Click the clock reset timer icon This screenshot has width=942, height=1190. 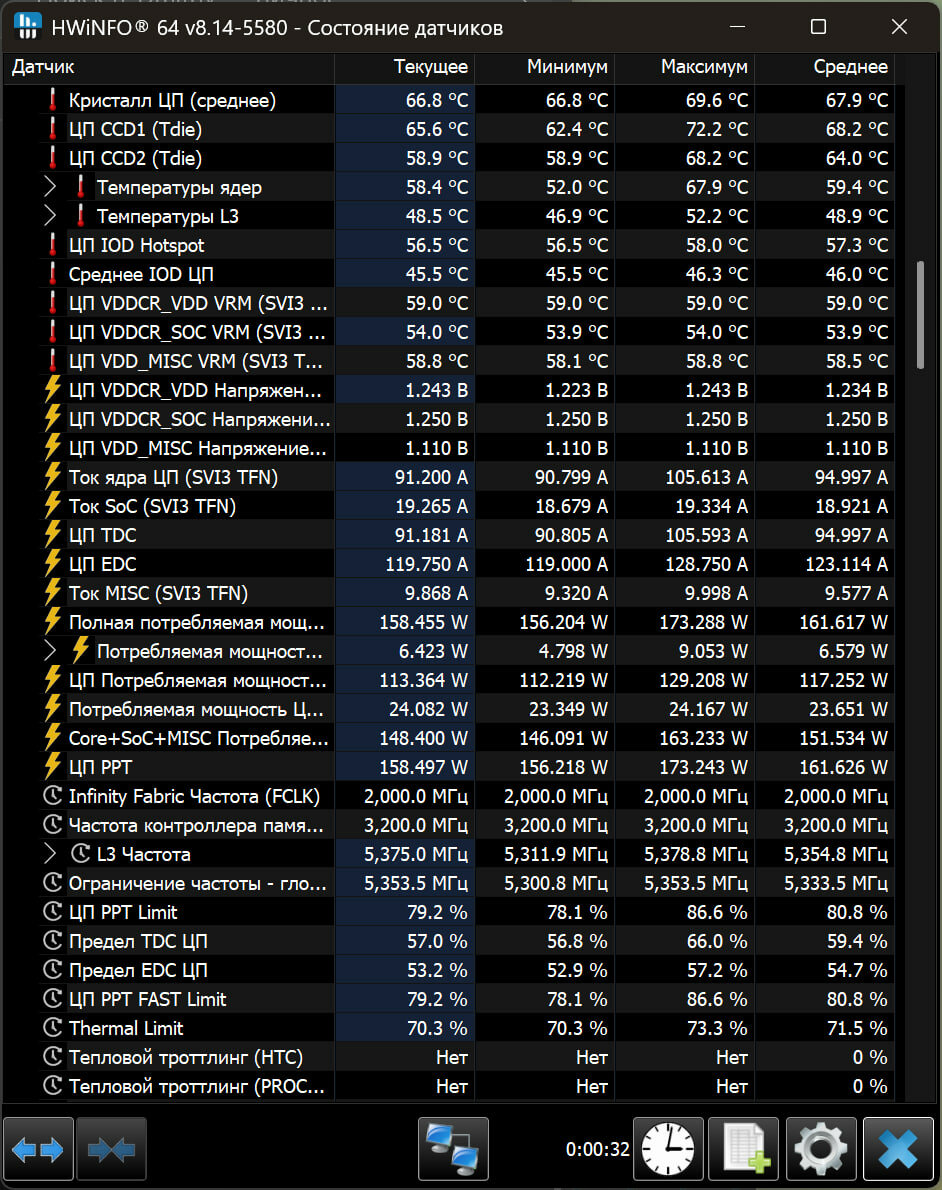tap(668, 1149)
